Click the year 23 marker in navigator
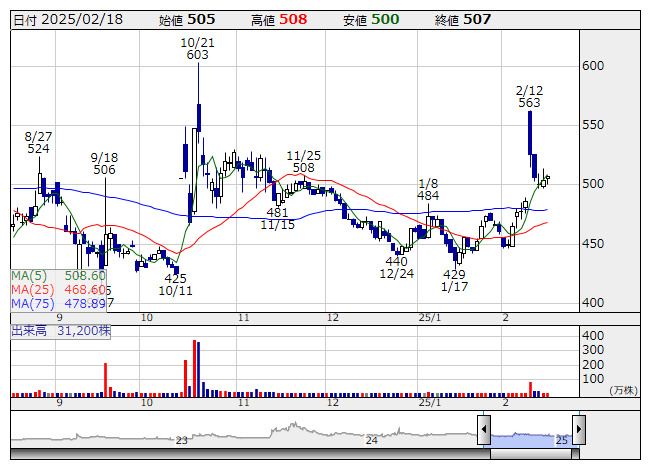The height and width of the screenshot is (470, 653). pyautogui.click(x=182, y=440)
